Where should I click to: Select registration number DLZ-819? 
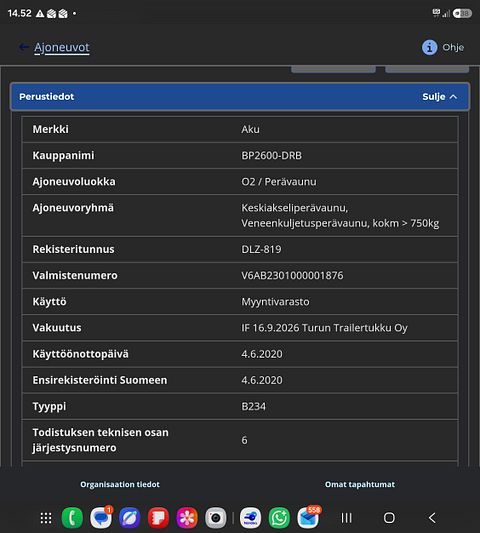point(261,249)
